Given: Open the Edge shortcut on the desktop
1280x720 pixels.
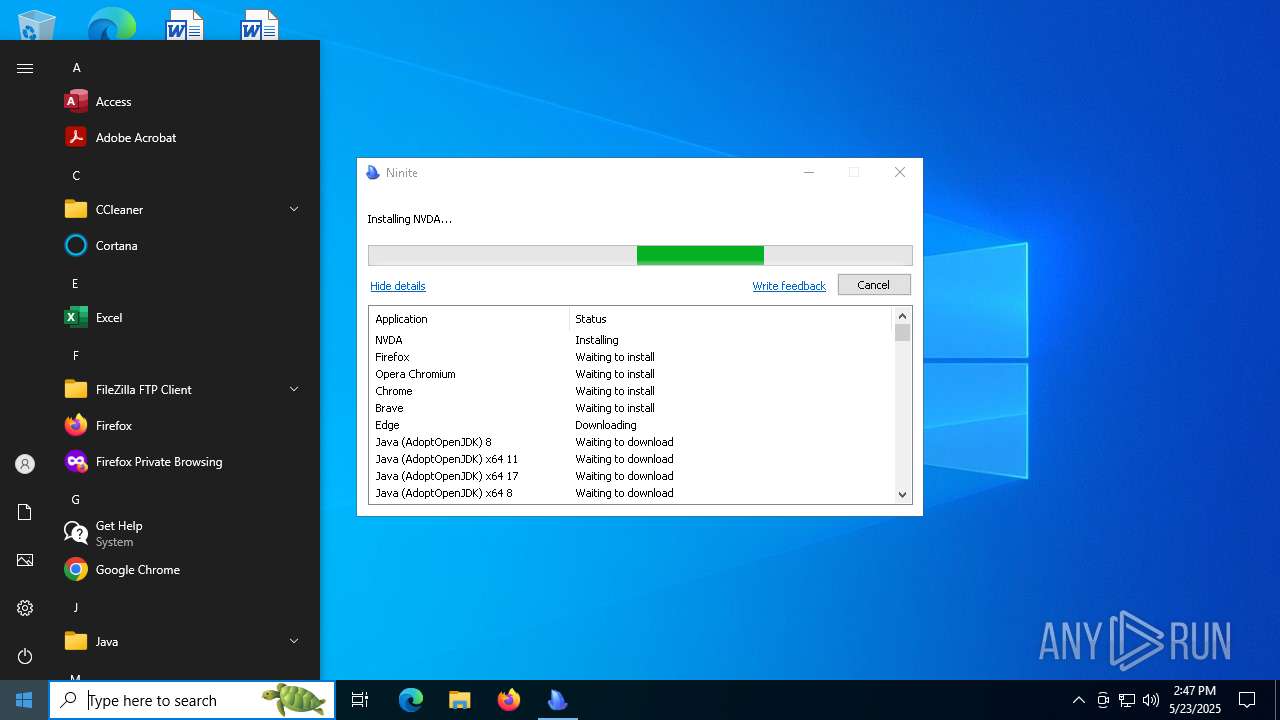Looking at the screenshot, I should click(111, 24).
